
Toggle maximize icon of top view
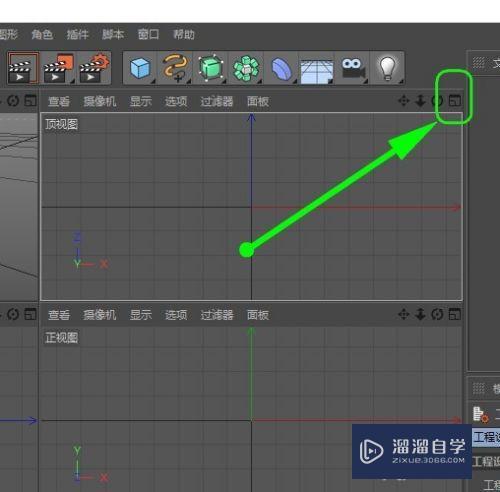[455, 101]
